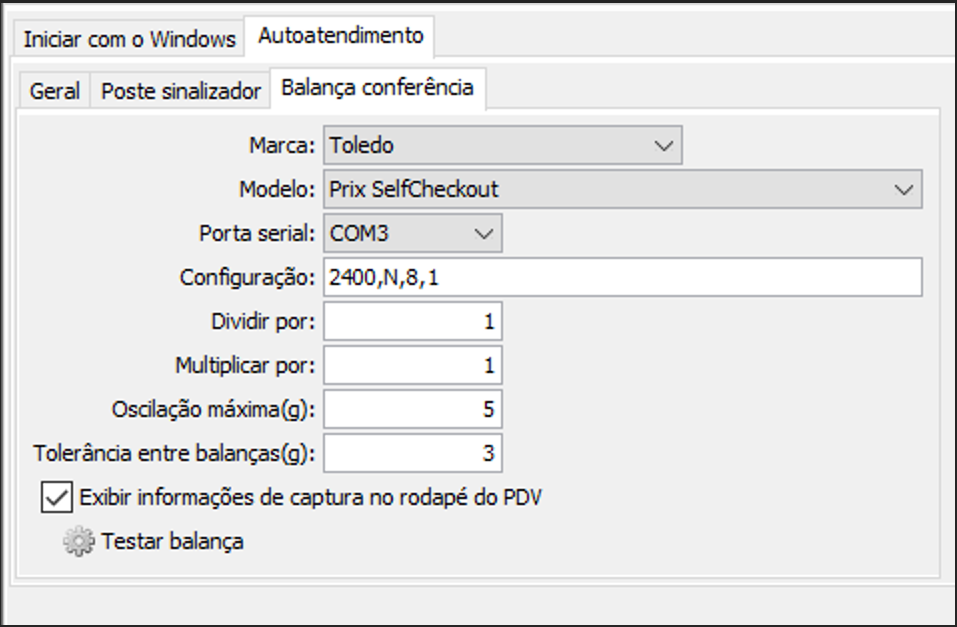957x627 pixels.
Task: Click the COM3 value text
Action: point(359,233)
